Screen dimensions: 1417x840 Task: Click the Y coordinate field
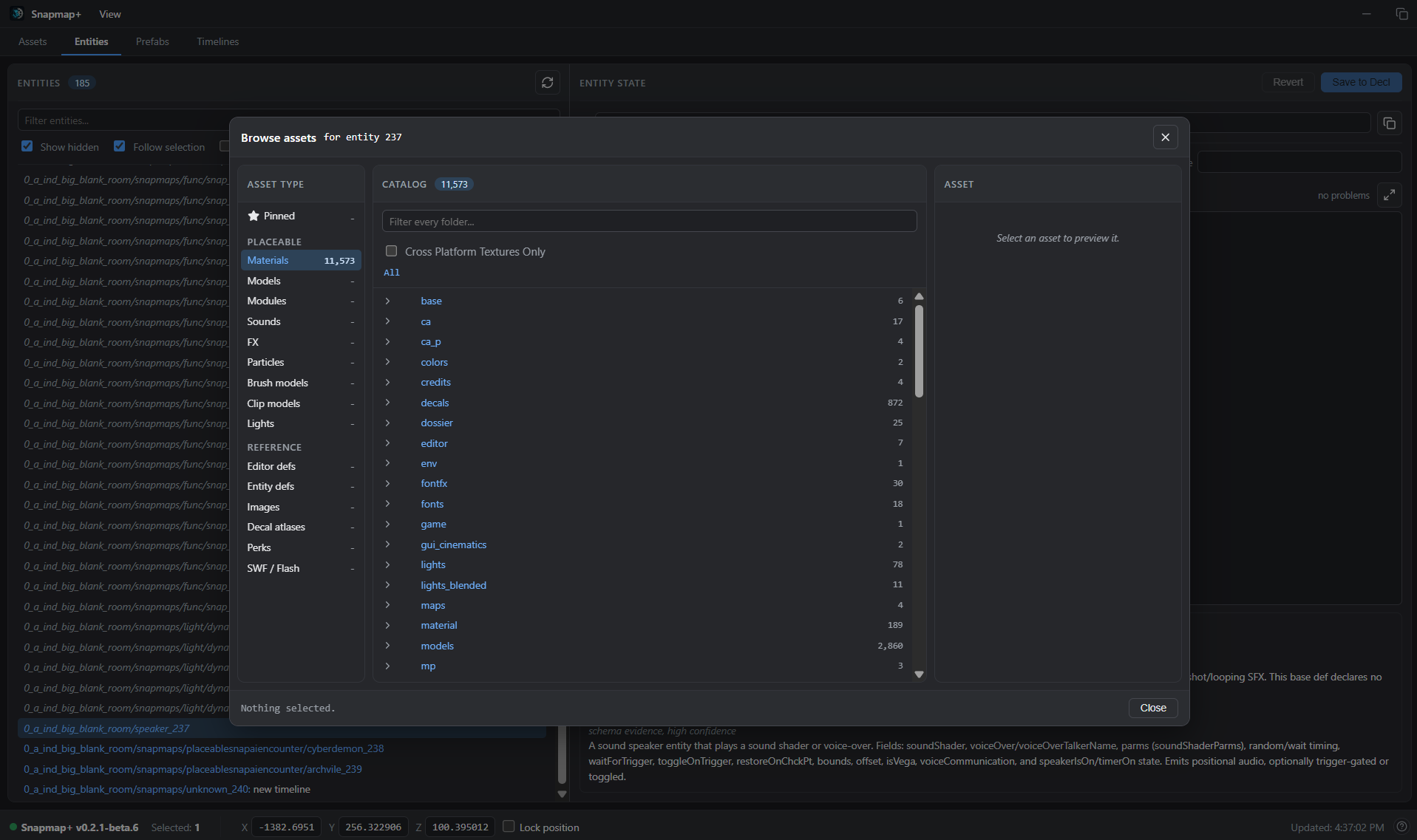373,827
